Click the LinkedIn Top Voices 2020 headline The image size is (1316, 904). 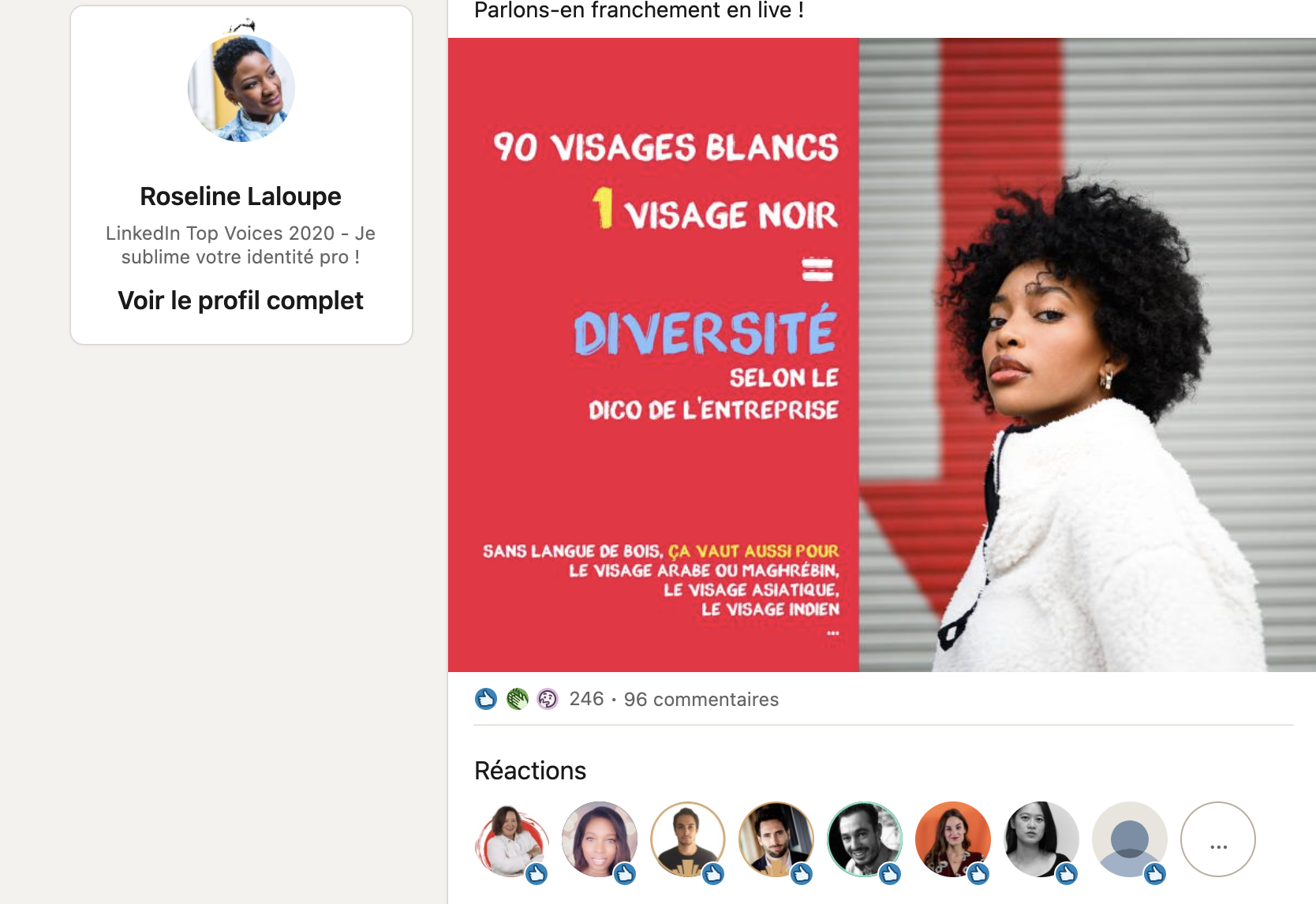click(x=241, y=245)
